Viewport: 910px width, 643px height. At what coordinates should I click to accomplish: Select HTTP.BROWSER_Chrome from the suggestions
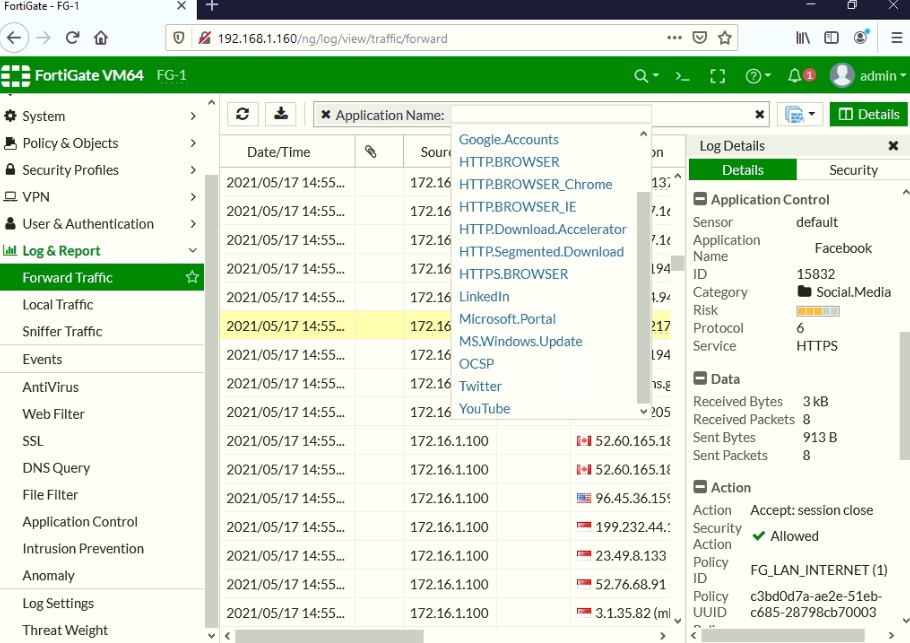[536, 184]
